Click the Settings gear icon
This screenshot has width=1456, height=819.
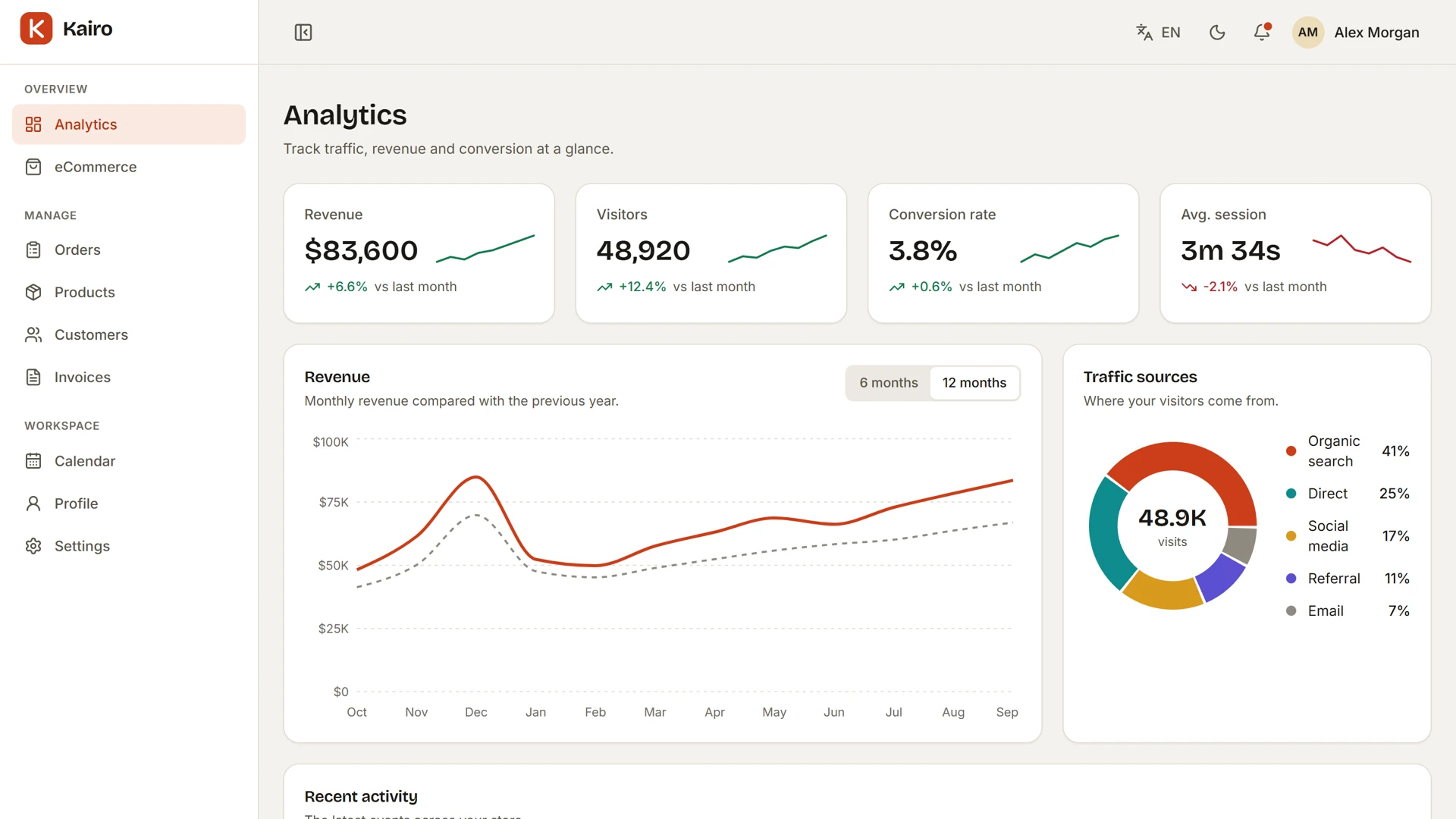click(33, 546)
